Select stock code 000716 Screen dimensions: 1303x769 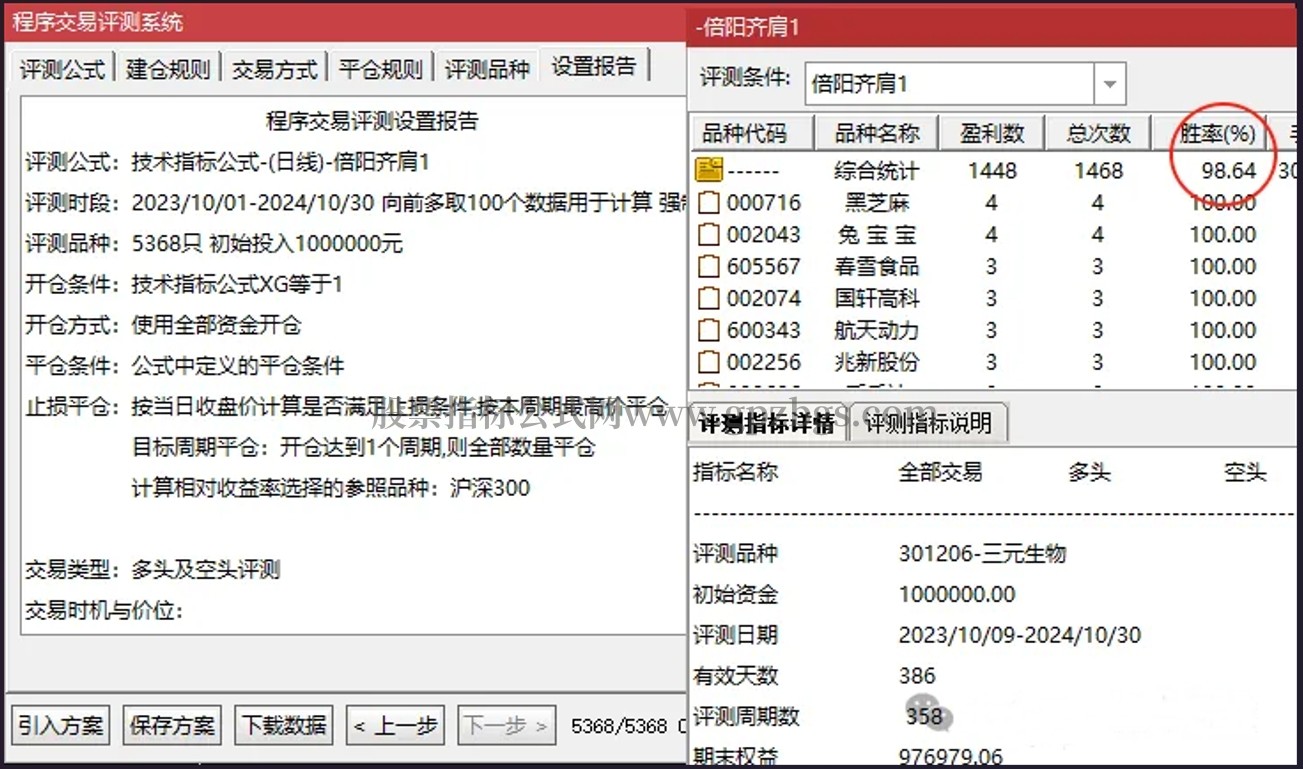(764, 203)
